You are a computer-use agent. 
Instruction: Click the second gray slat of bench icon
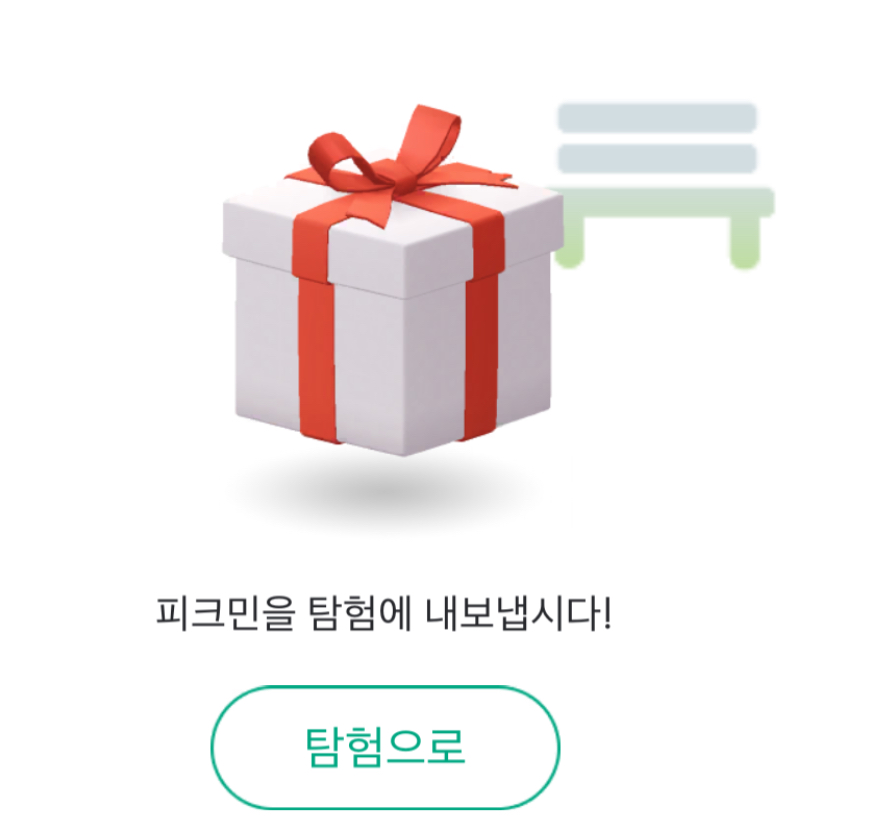pos(657,159)
